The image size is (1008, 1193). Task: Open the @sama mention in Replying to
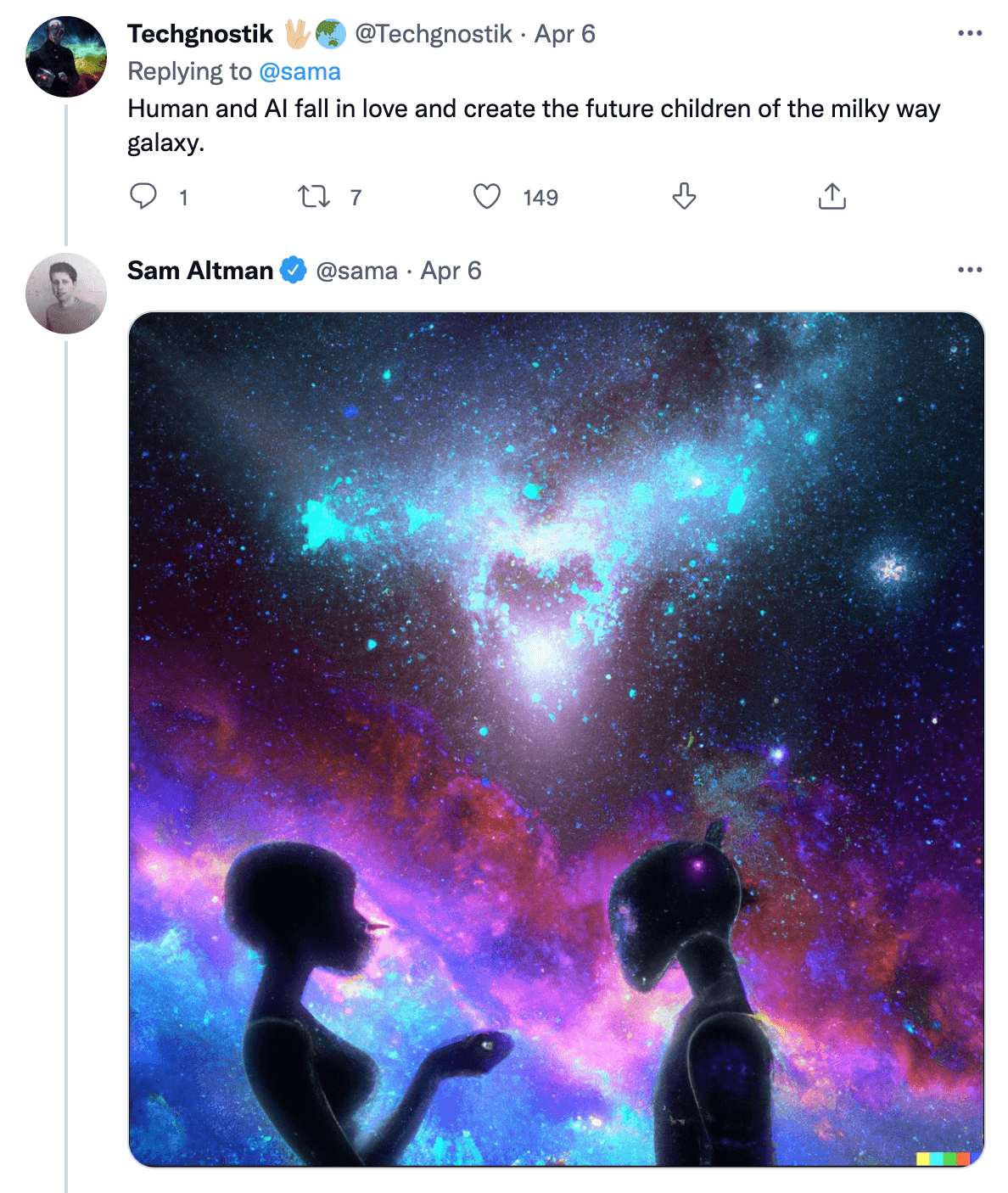300,71
